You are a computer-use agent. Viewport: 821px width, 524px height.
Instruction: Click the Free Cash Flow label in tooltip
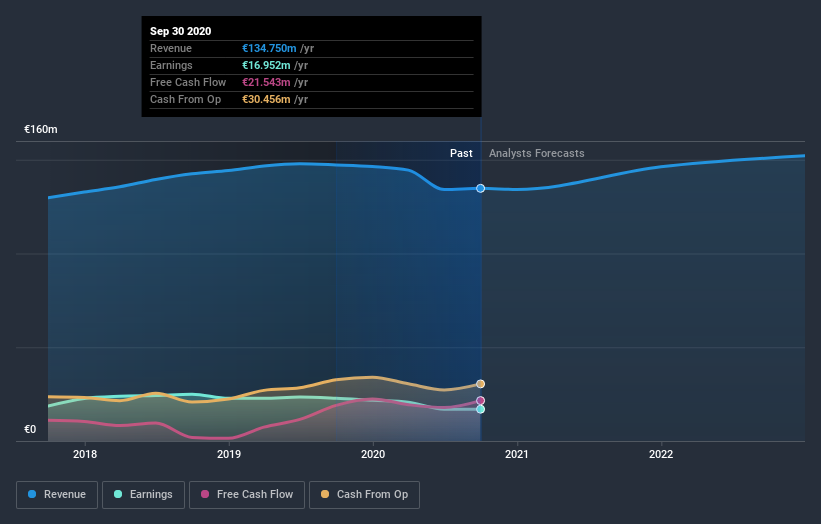(188, 82)
